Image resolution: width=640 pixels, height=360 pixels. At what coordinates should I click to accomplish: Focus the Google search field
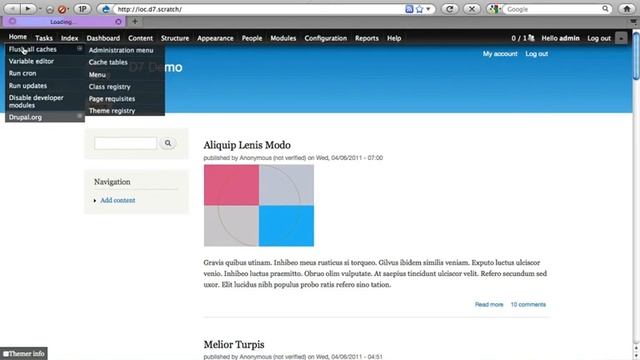[553, 9]
